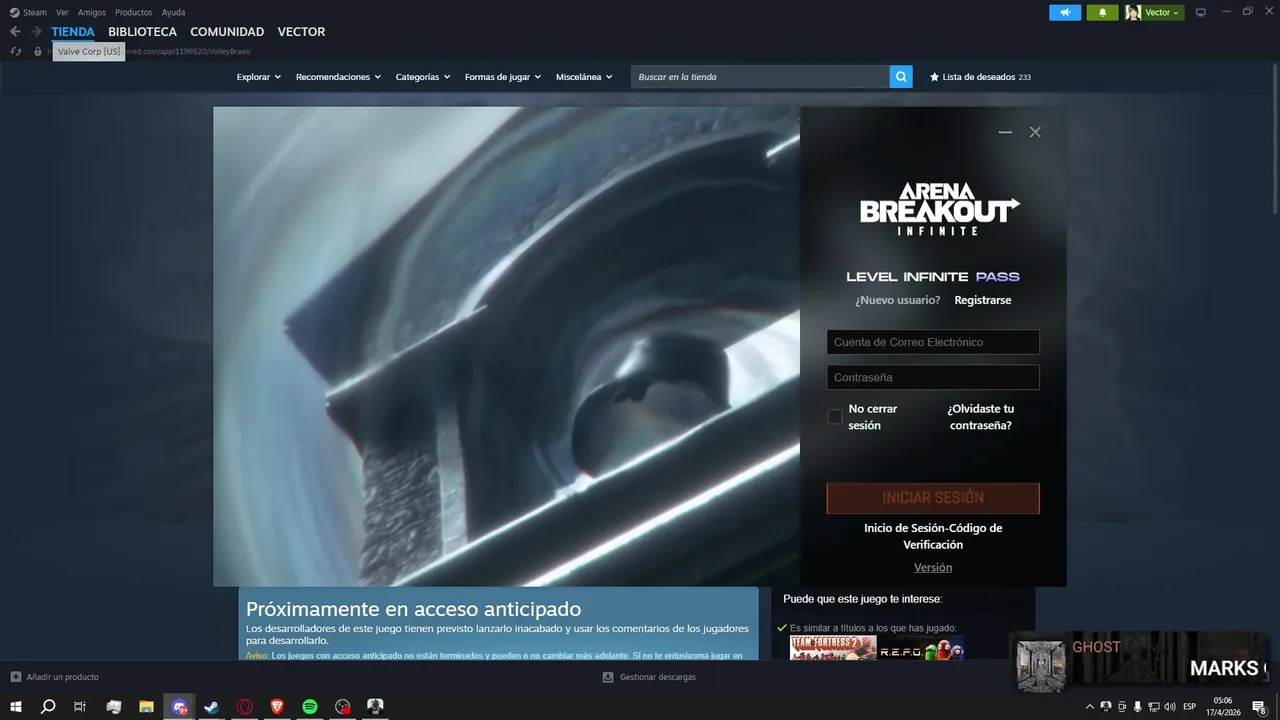The image size is (1280, 720).
Task: Open the green notifications bell
Action: pos(1102,12)
